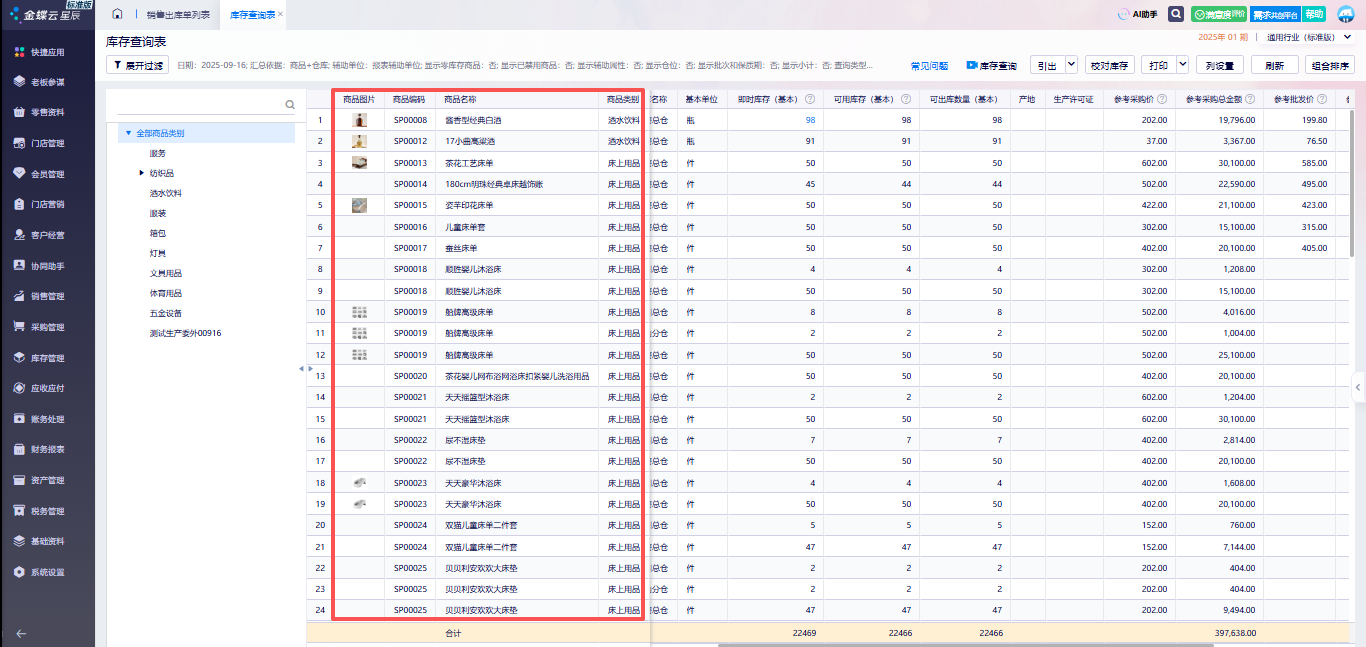Click the help icon beside 即时库存 header

[x=809, y=99]
